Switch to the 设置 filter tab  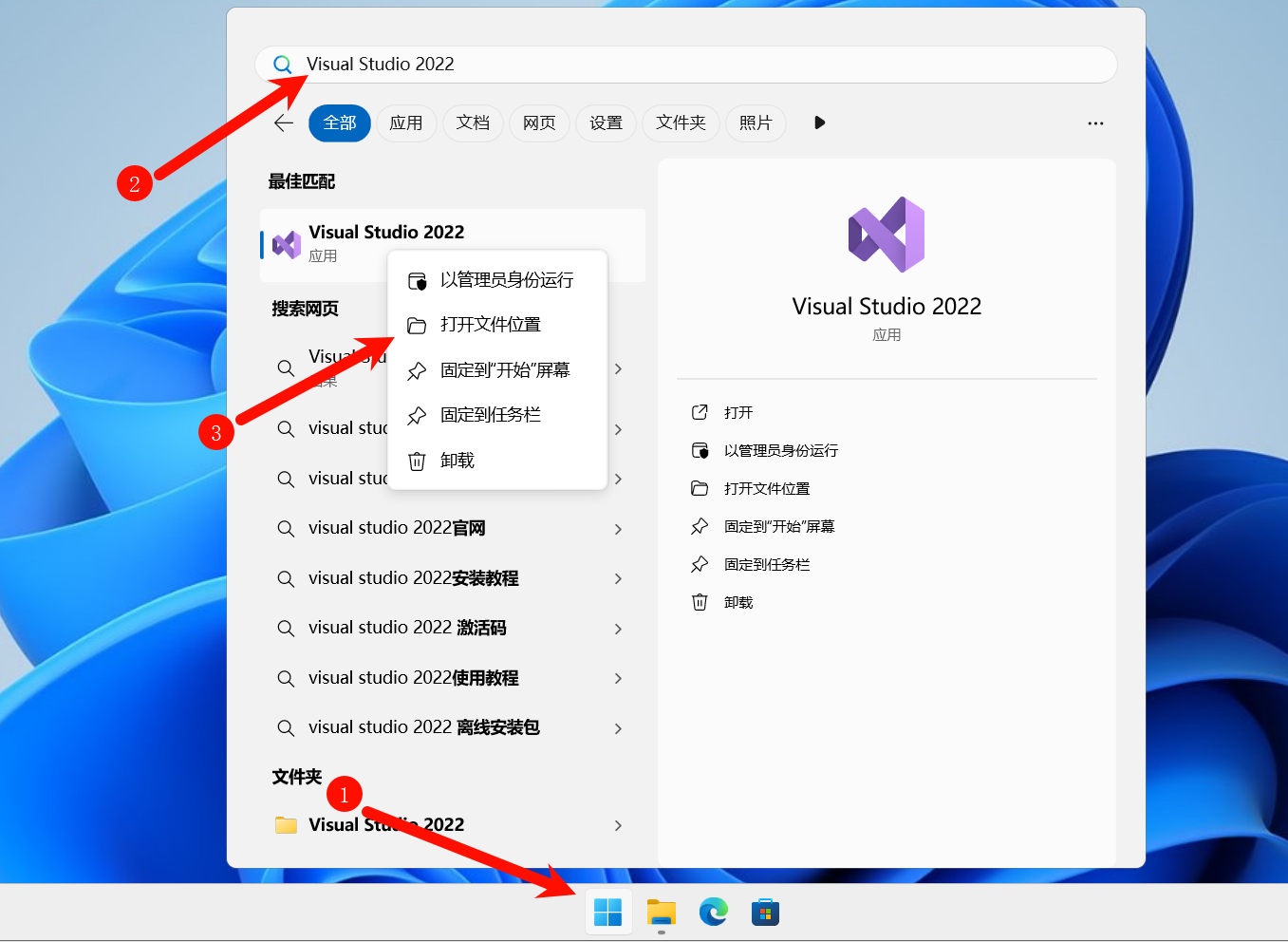coord(606,122)
